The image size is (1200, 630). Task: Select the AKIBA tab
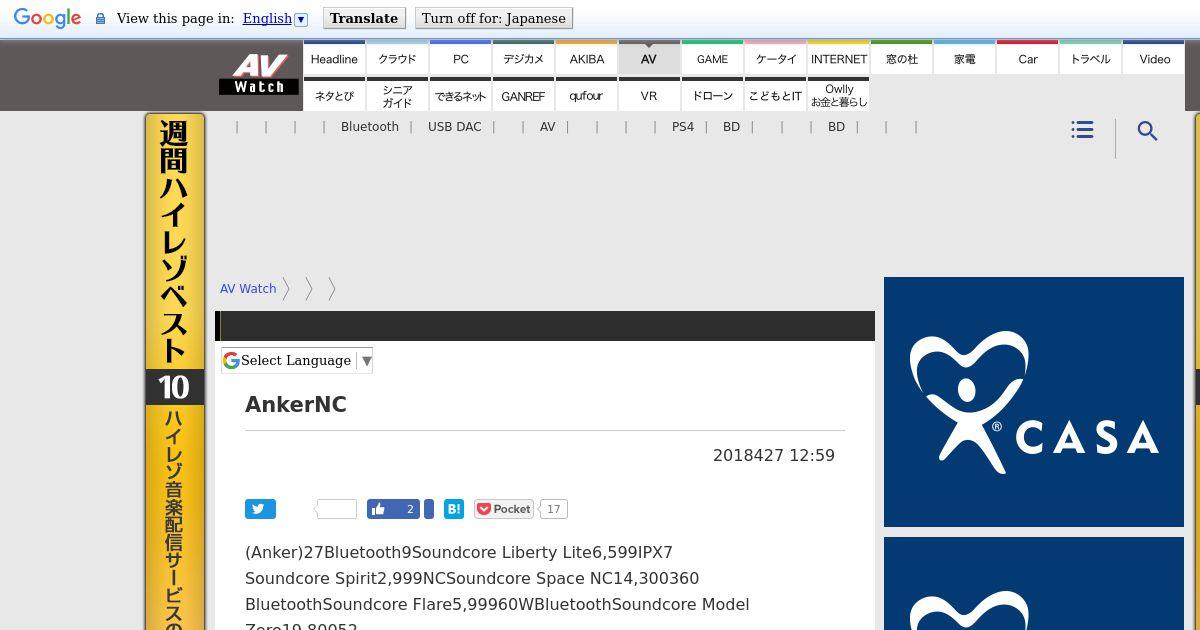point(587,58)
